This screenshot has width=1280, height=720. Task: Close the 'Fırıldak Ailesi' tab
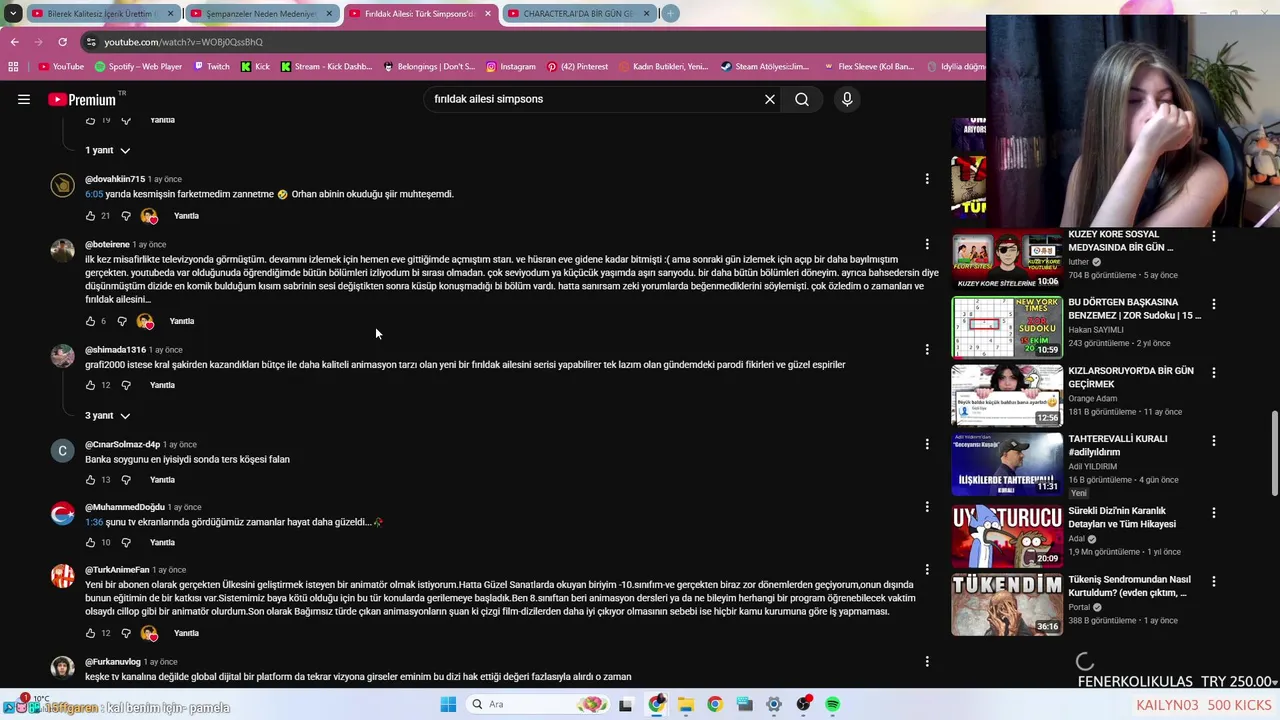[x=488, y=13]
